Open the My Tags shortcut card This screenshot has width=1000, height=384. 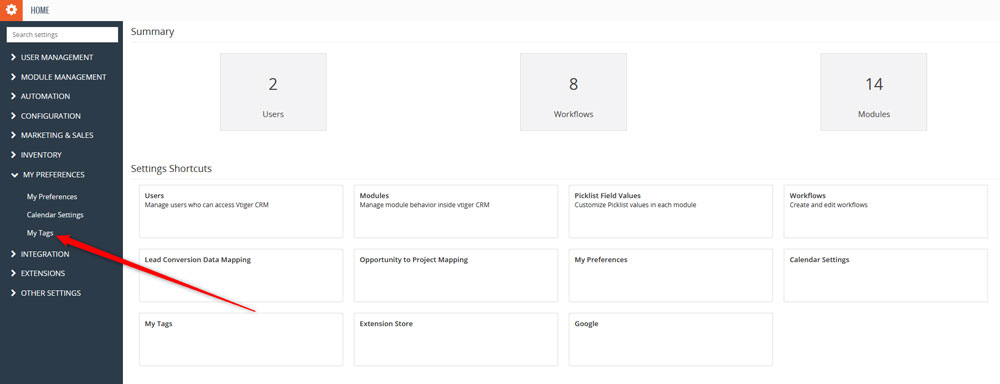(x=241, y=339)
